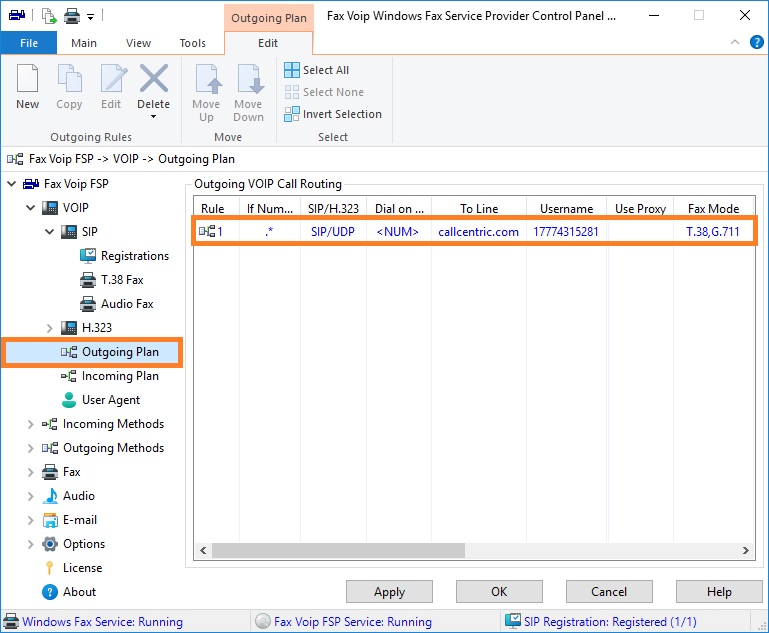This screenshot has height=633, width=769.
Task: Click the Cancel button
Action: (609, 592)
